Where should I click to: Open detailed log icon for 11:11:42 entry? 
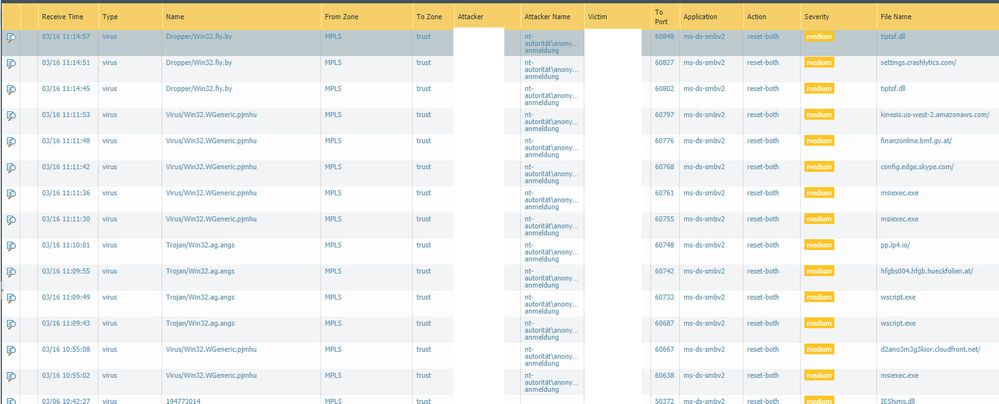point(11,167)
